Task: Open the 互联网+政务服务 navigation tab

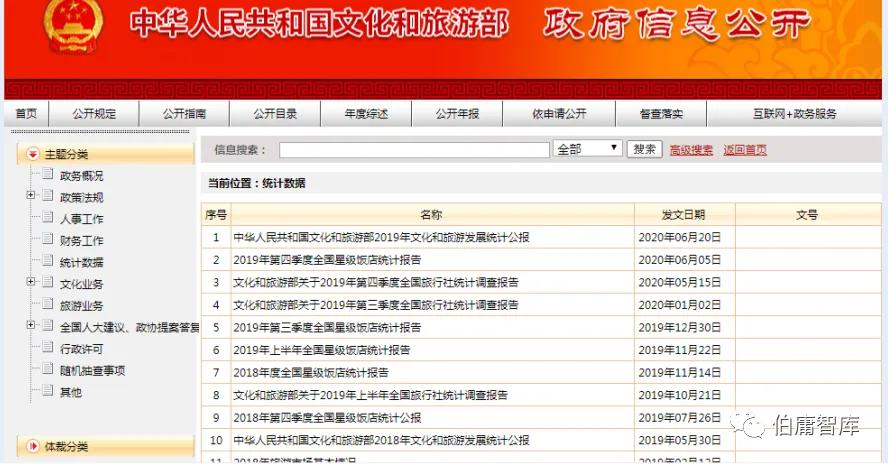Action: tap(795, 114)
